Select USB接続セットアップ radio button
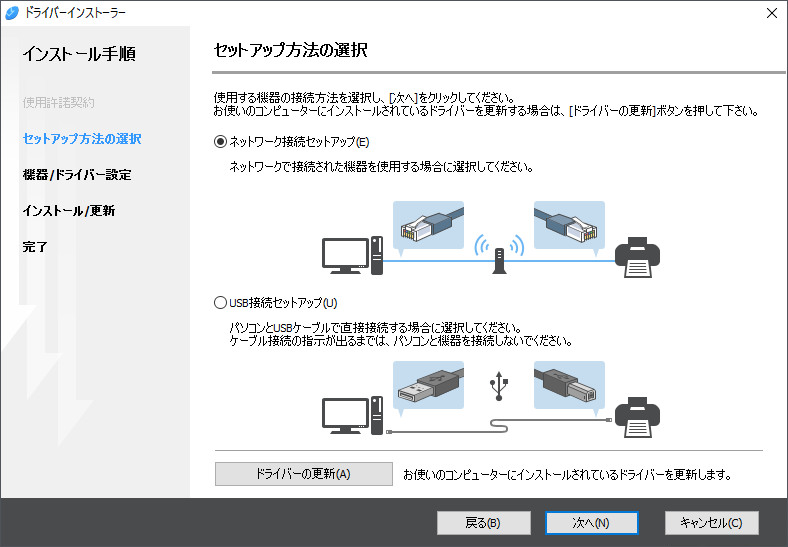 point(221,302)
